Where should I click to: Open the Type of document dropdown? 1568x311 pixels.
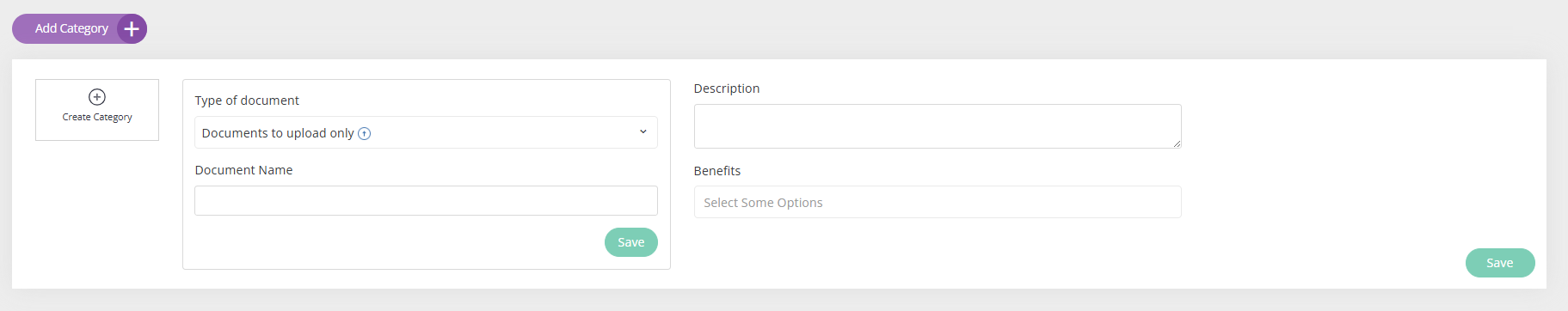[x=426, y=132]
